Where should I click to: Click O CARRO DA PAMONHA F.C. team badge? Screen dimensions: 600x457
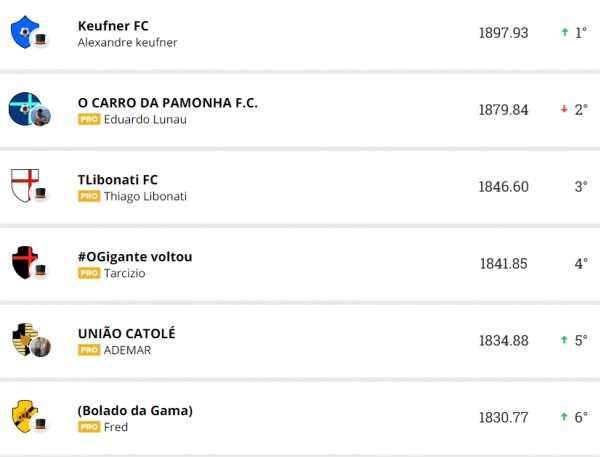coord(23,107)
